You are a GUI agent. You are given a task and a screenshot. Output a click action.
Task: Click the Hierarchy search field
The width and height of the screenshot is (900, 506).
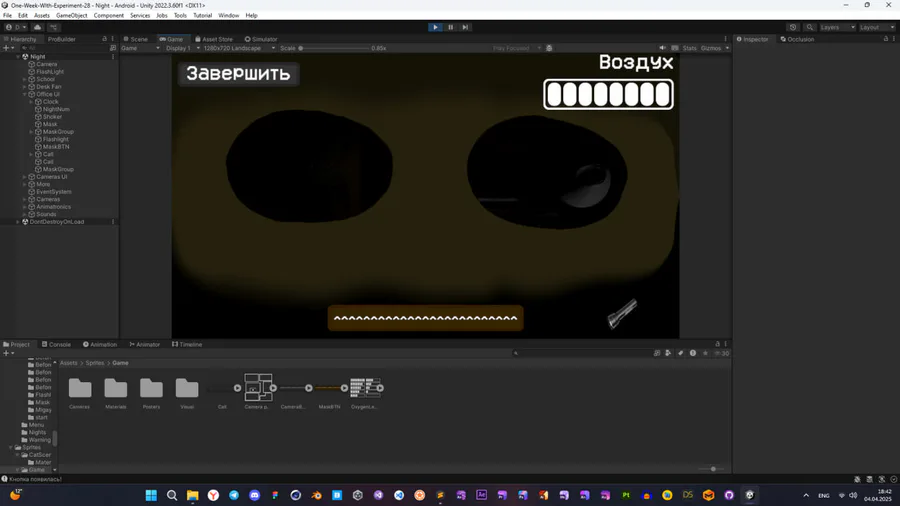click(x=64, y=48)
